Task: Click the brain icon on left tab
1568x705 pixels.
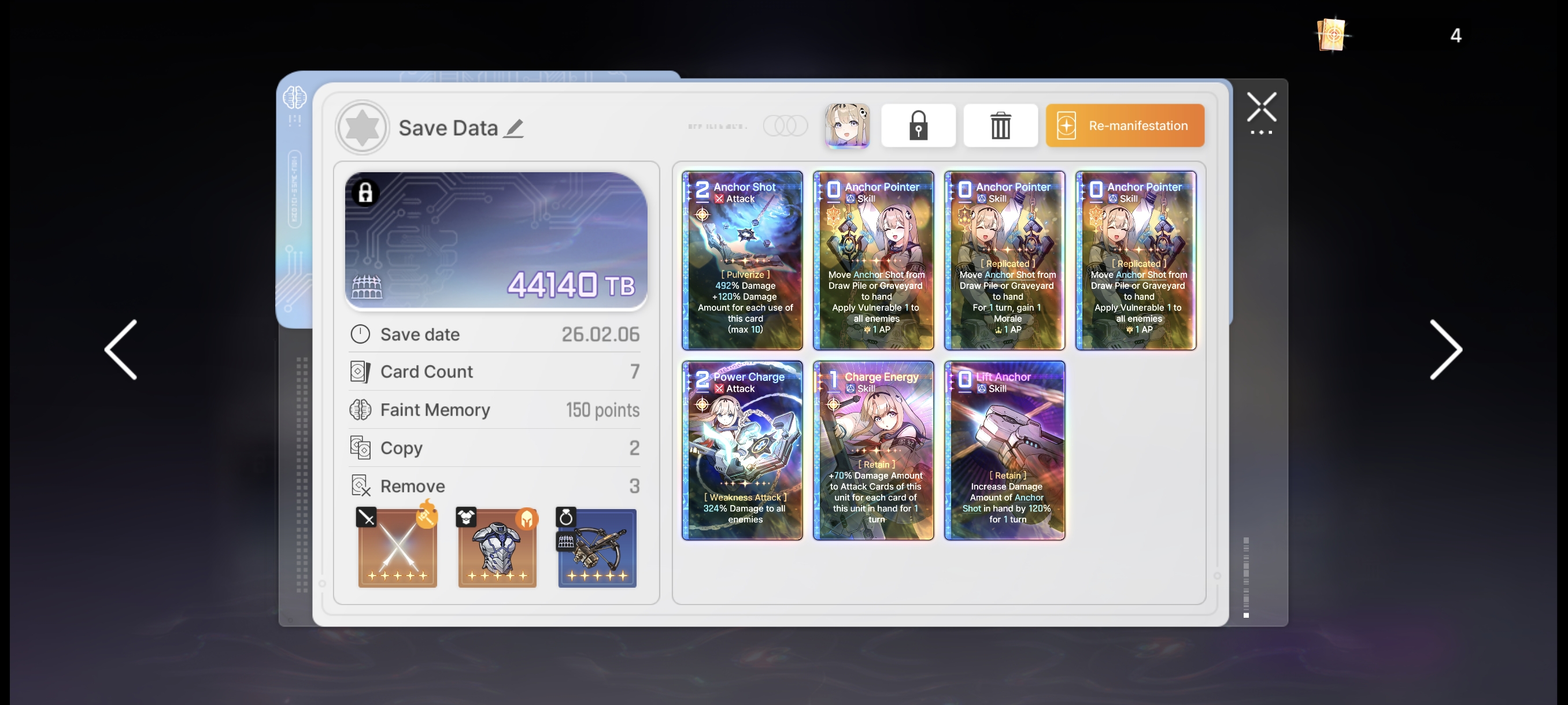Action: point(295,97)
